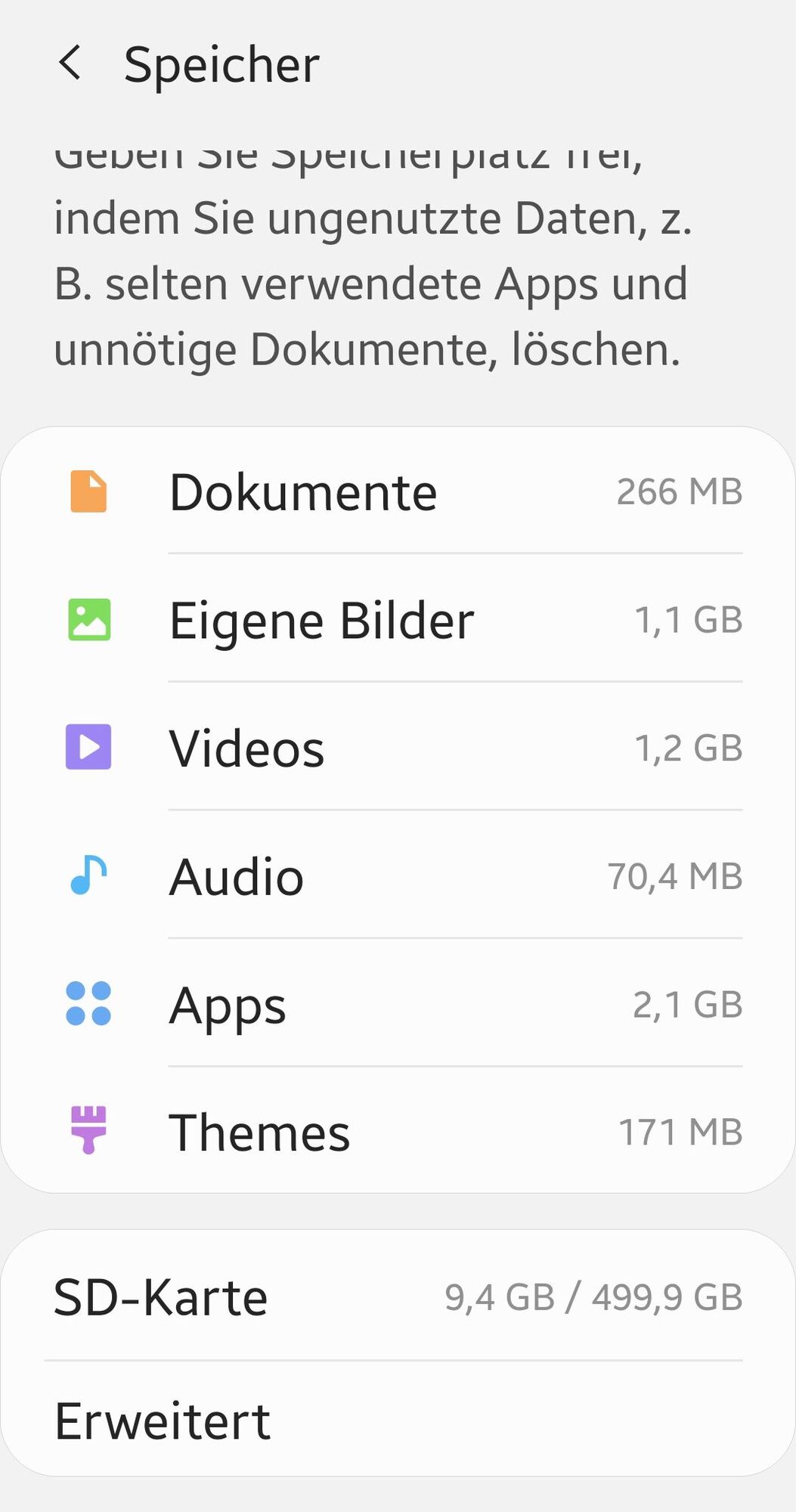Open the Dokumente storage category
This screenshot has height=1512, width=796.
398,491
